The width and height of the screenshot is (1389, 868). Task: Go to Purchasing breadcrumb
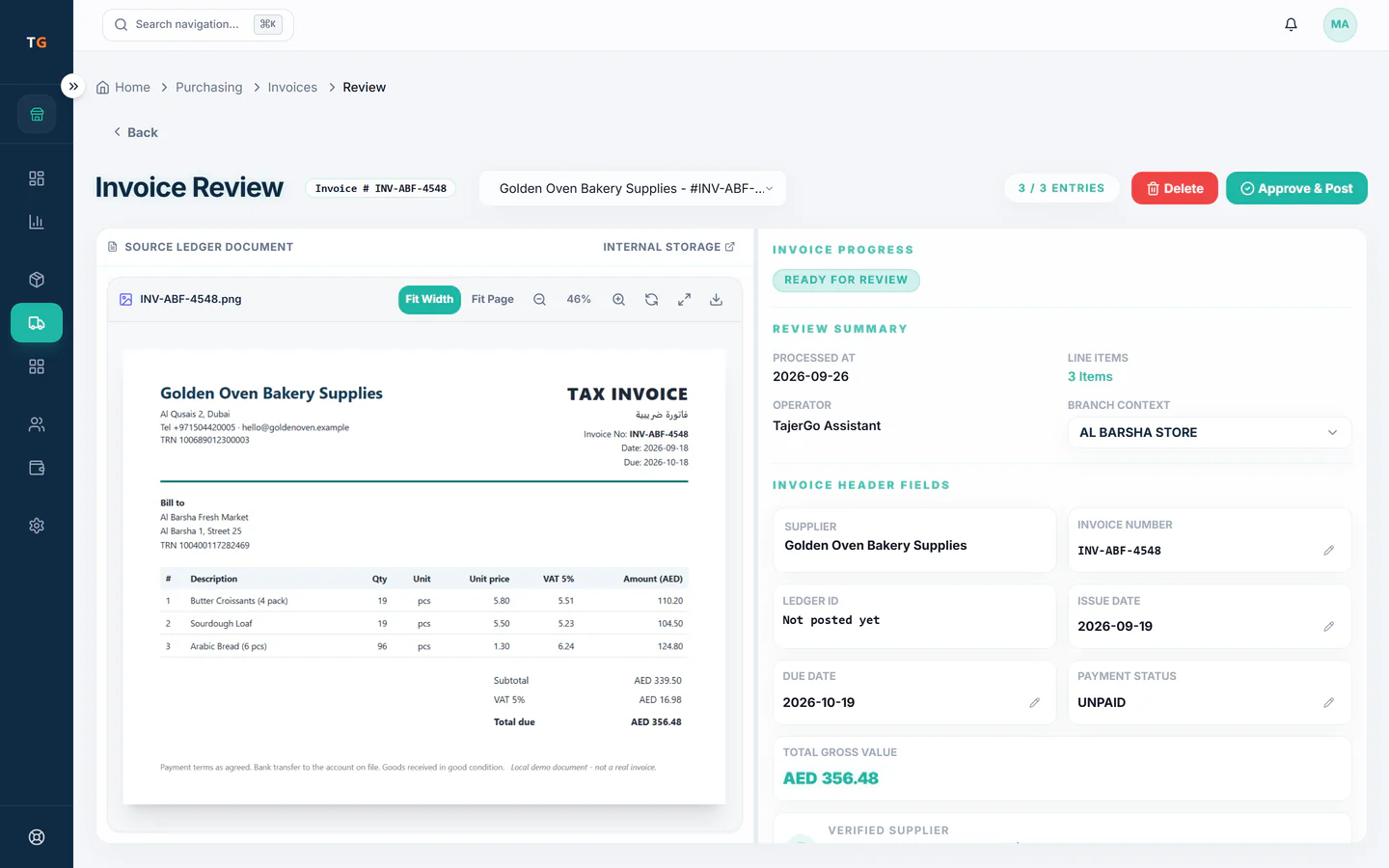pos(209,87)
